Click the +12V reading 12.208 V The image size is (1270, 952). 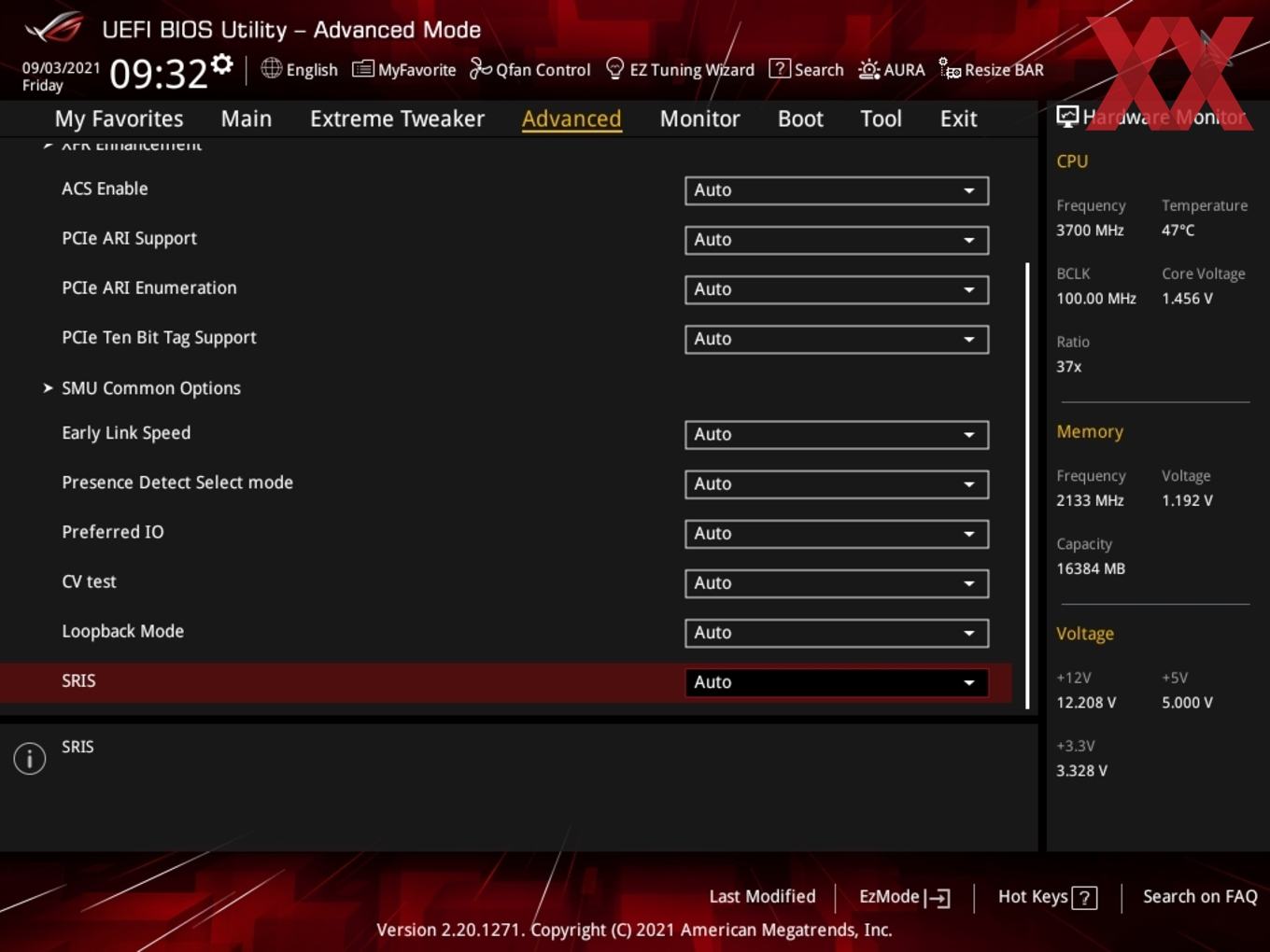coord(1085,703)
